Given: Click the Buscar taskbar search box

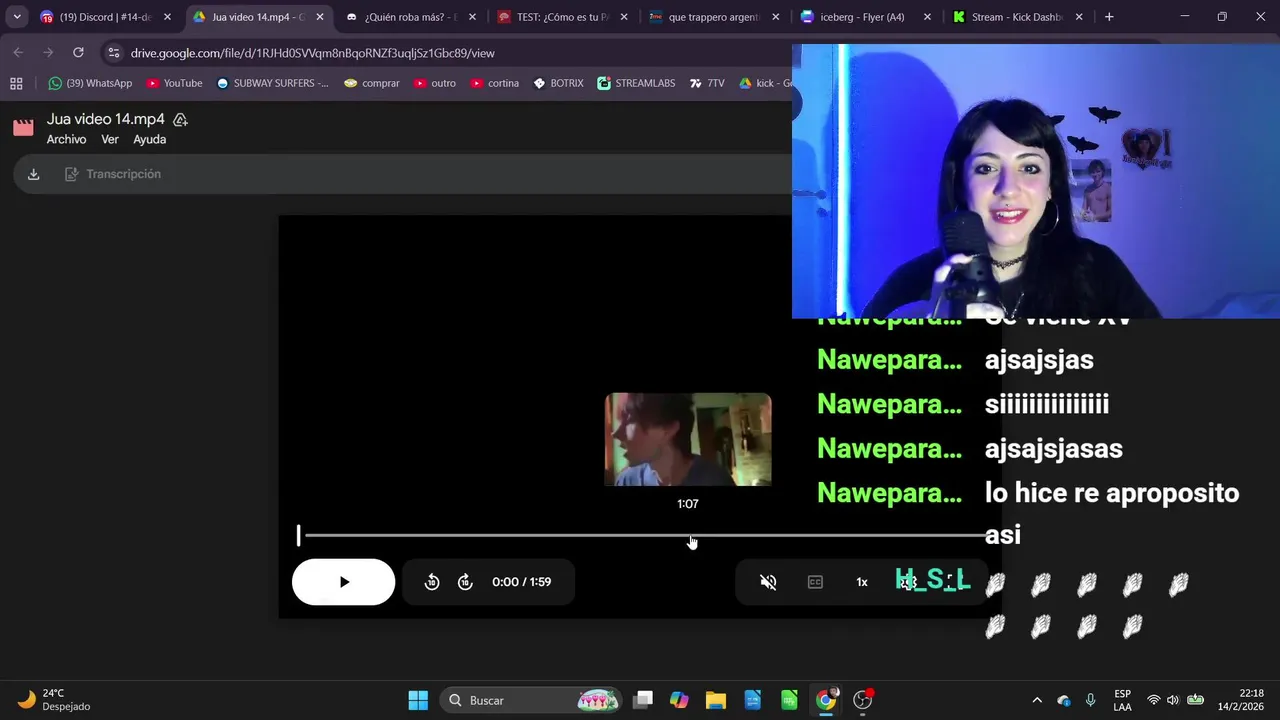Looking at the screenshot, I should pyautogui.click(x=531, y=700).
